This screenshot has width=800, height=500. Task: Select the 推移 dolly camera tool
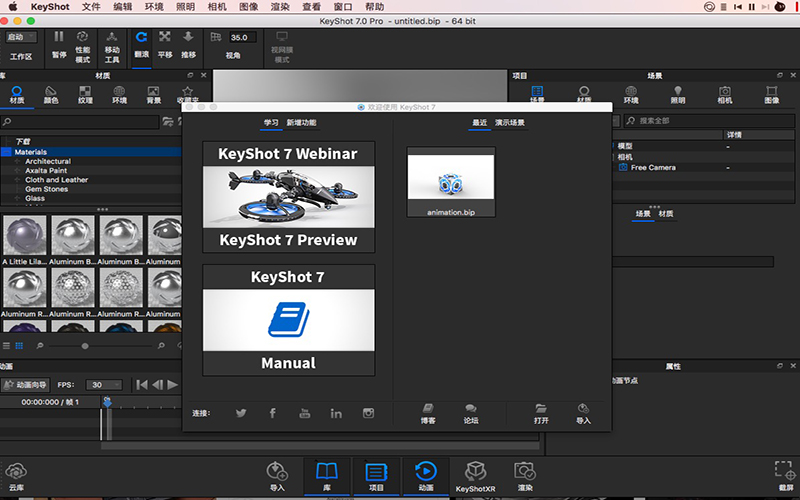click(188, 45)
